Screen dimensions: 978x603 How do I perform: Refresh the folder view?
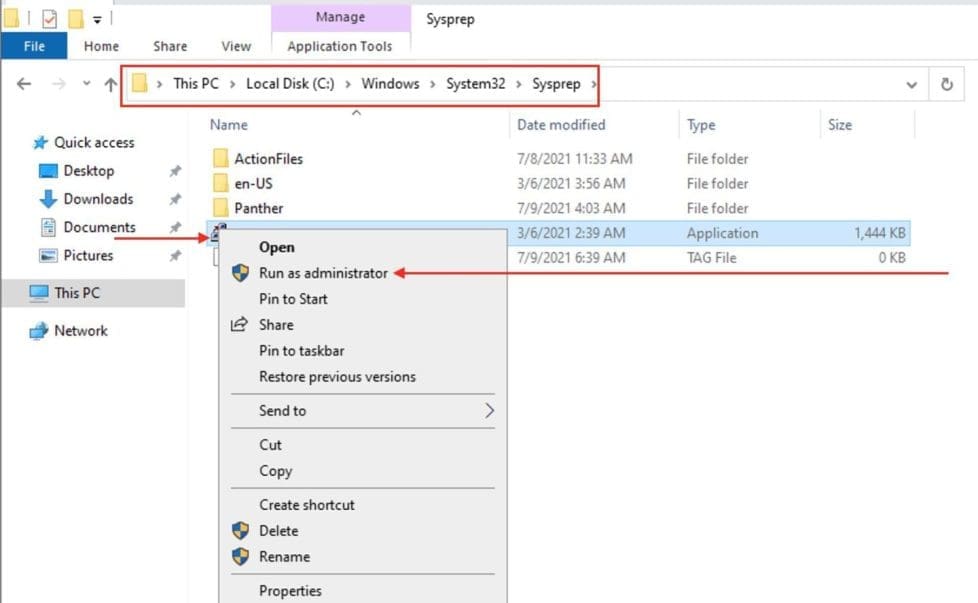tap(948, 84)
